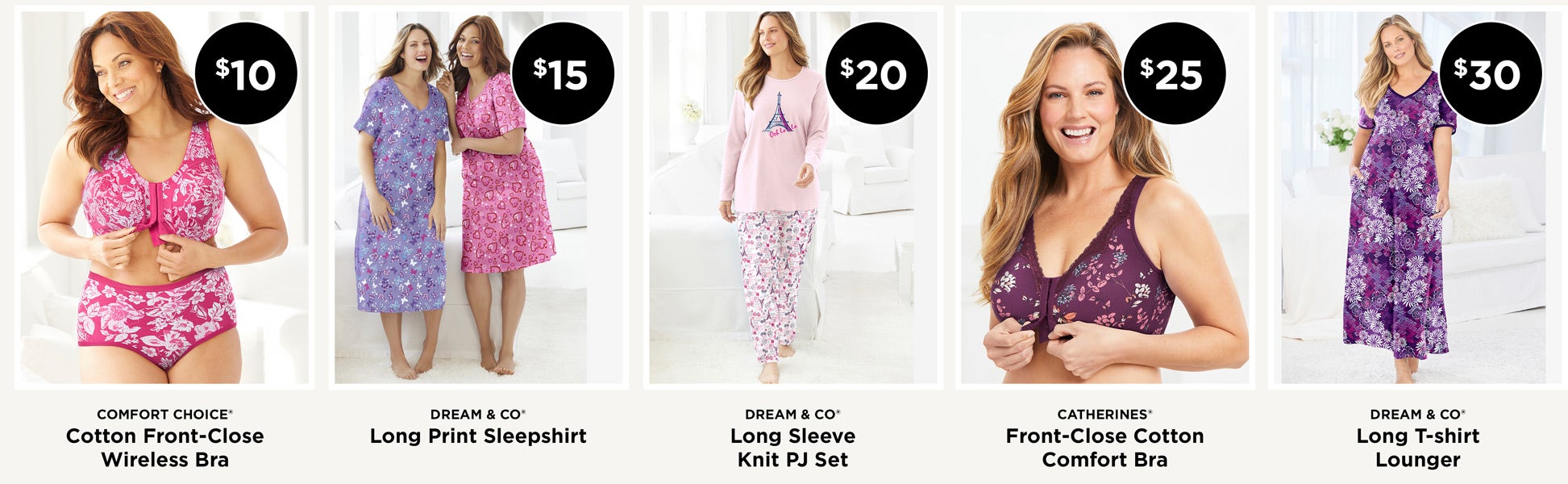The height and width of the screenshot is (484, 1568).
Task: Select Front-Close Cotton Comfort Bra title
Action: pyautogui.click(x=1104, y=448)
